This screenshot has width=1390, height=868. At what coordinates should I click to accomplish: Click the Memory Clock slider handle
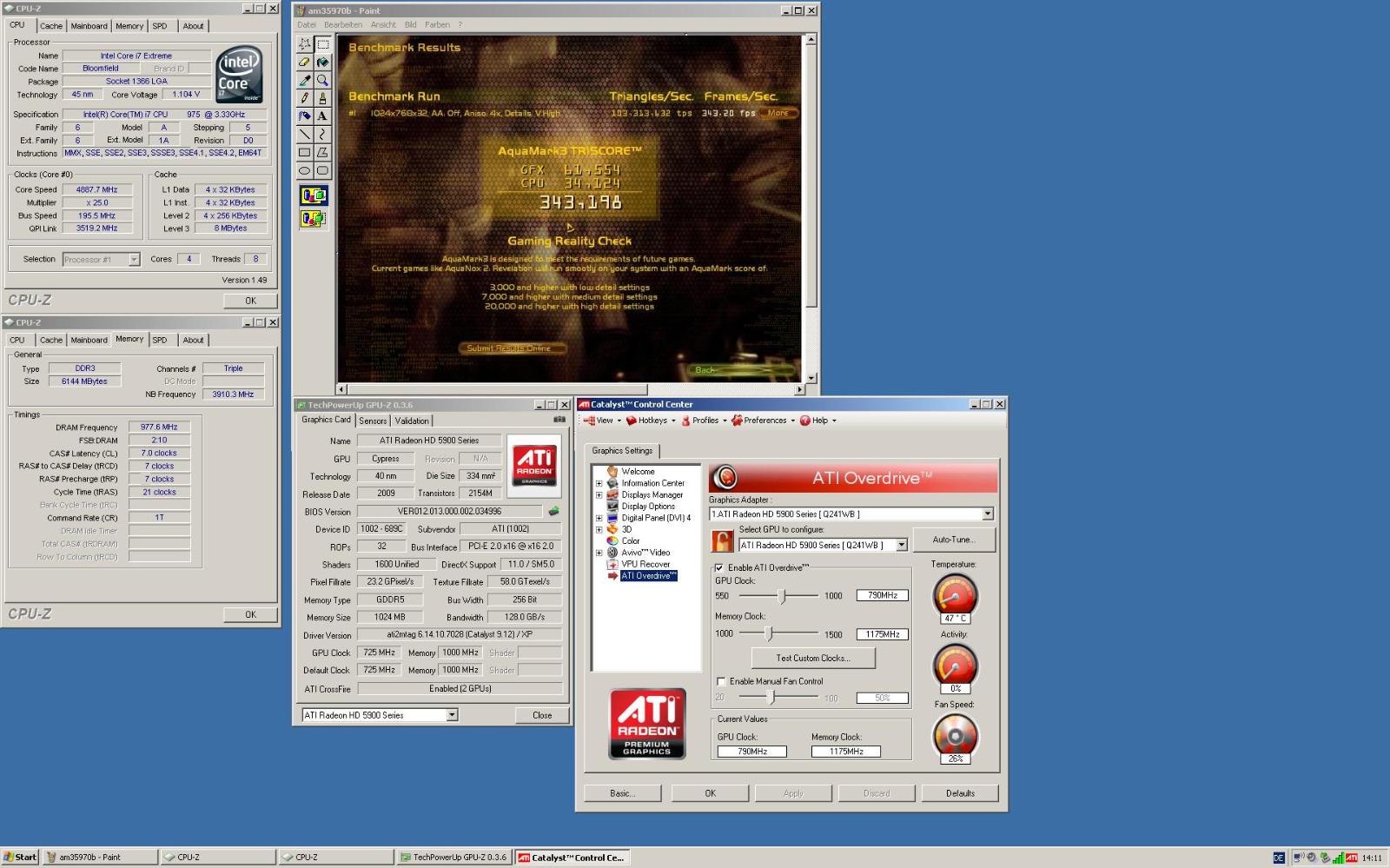[x=769, y=633]
